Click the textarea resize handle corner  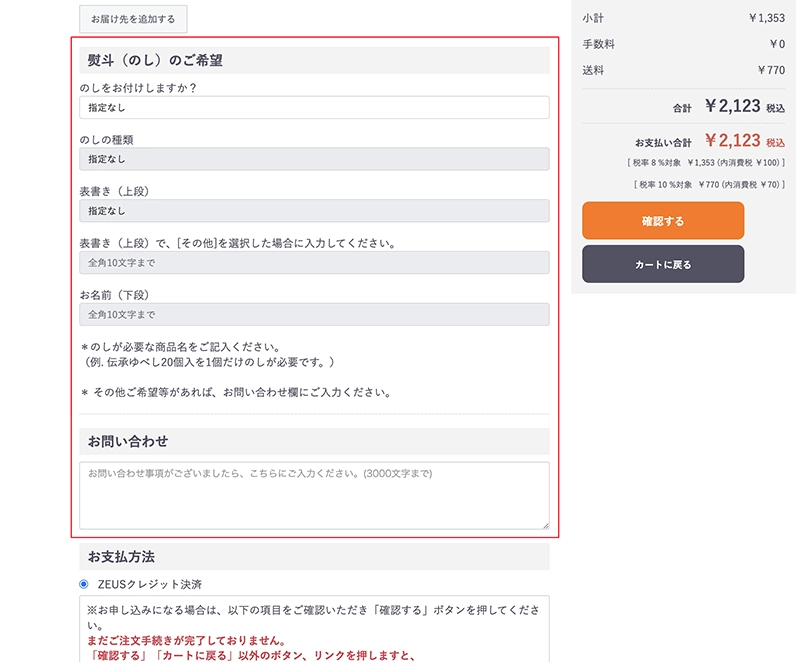coord(545,525)
